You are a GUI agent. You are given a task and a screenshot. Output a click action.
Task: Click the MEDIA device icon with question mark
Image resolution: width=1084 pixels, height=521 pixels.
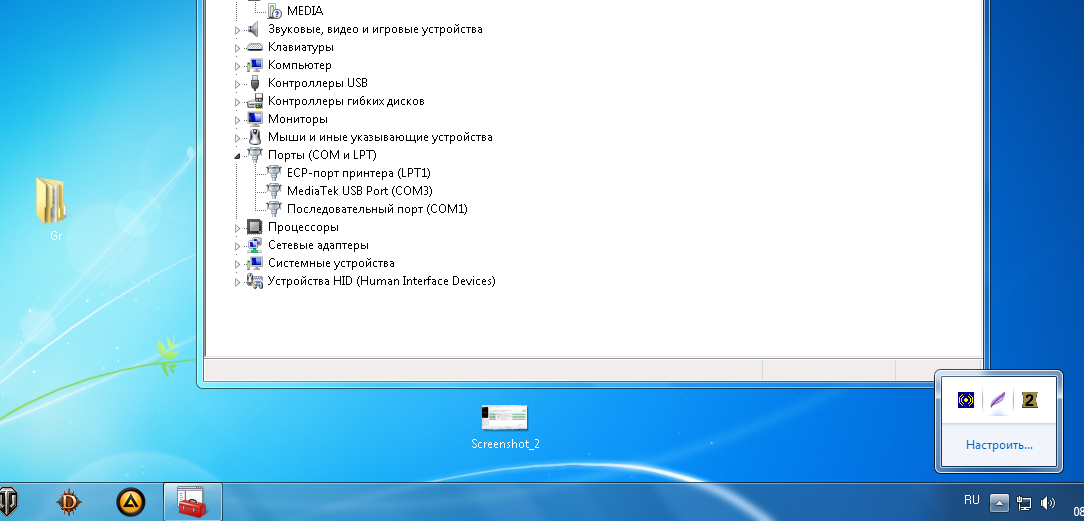click(x=274, y=10)
